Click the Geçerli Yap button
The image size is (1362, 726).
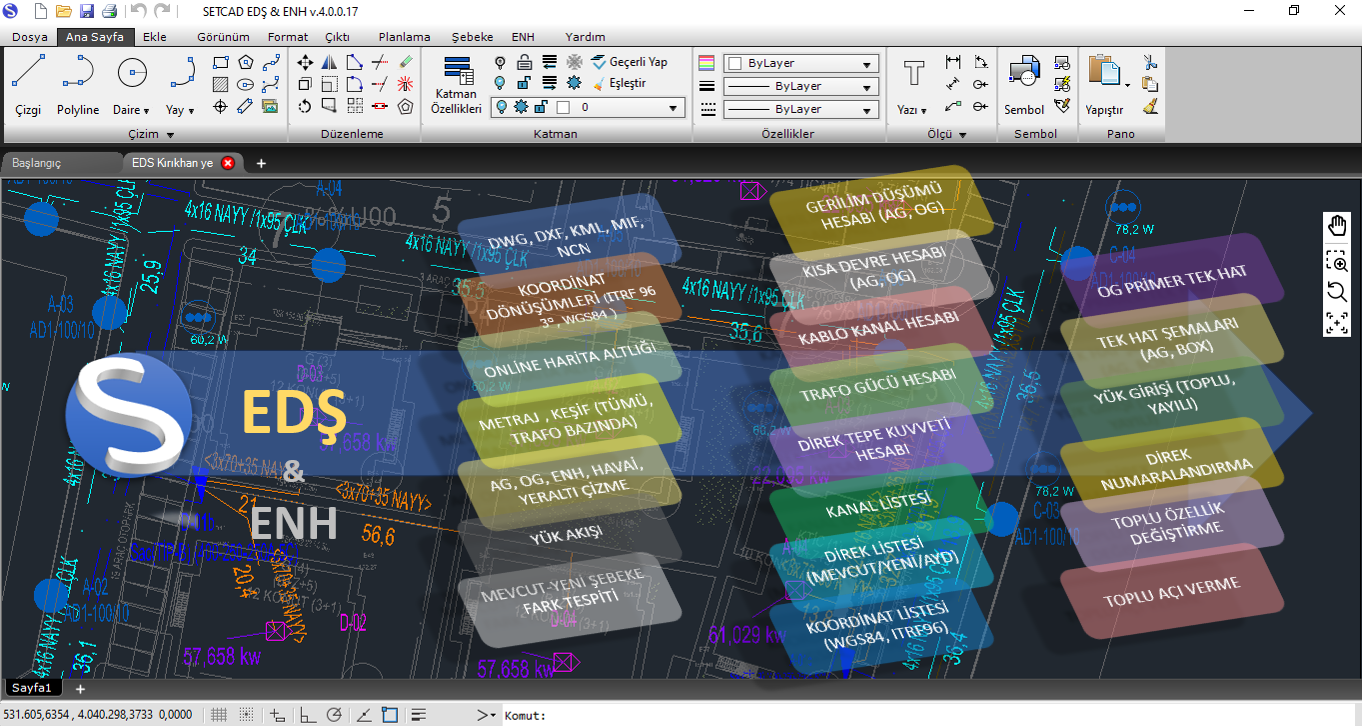[x=630, y=62]
